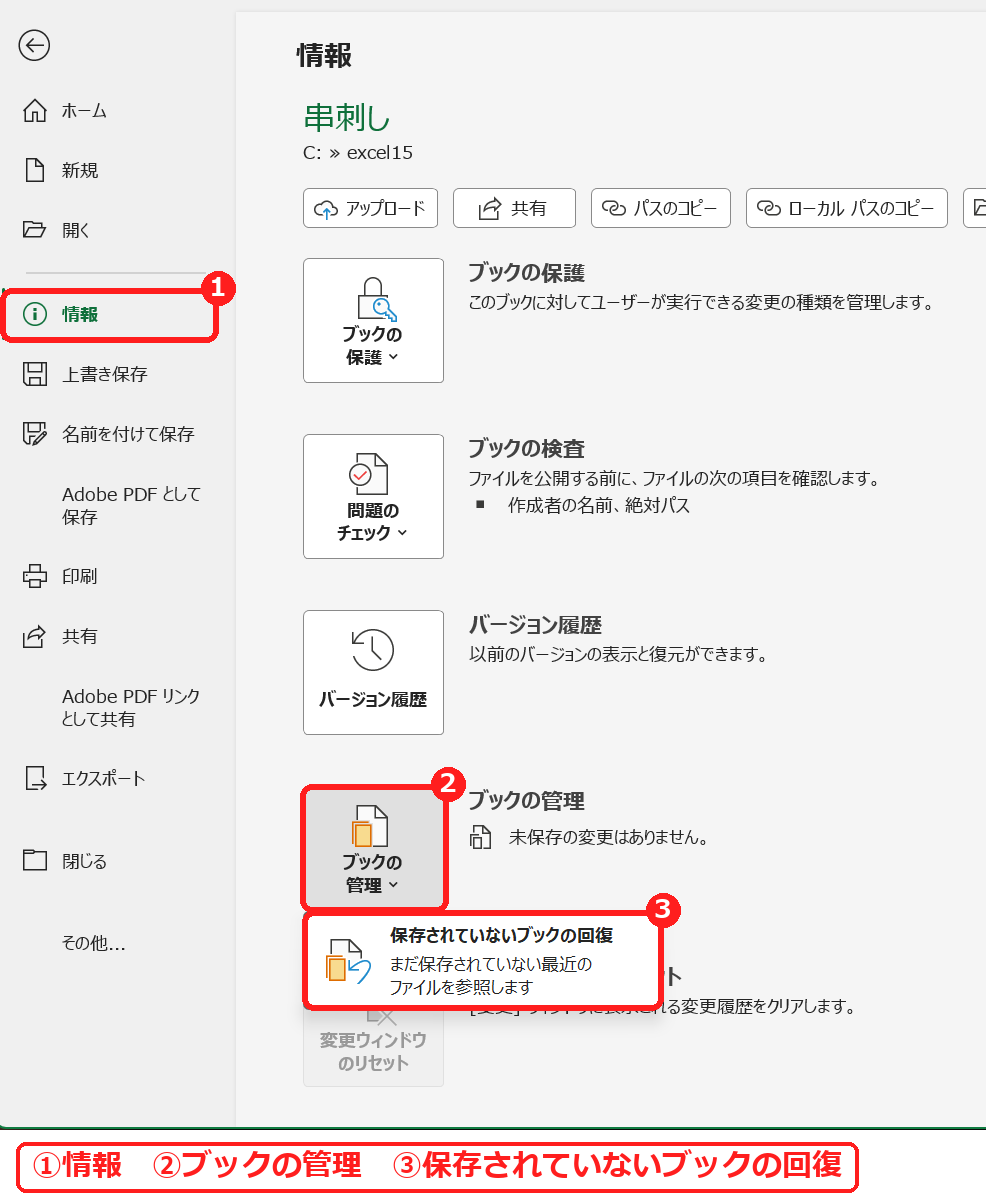Click the open folder icon beside 開く
The image size is (986, 1200).
35,230
